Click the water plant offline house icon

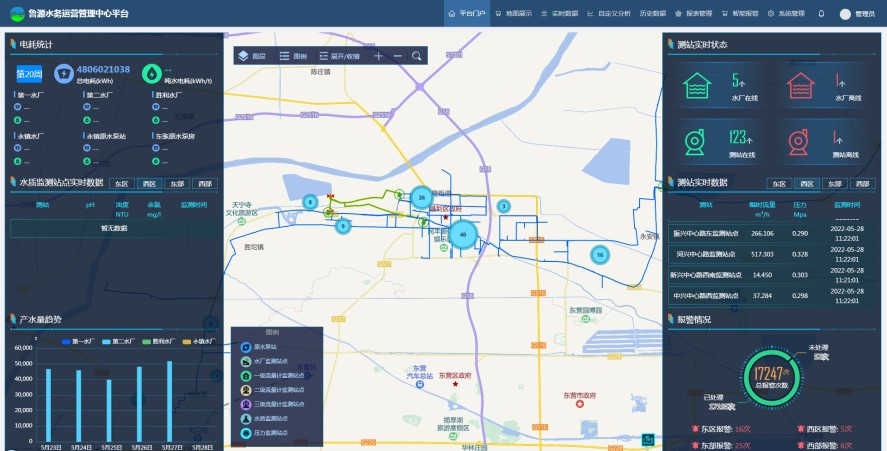(801, 86)
